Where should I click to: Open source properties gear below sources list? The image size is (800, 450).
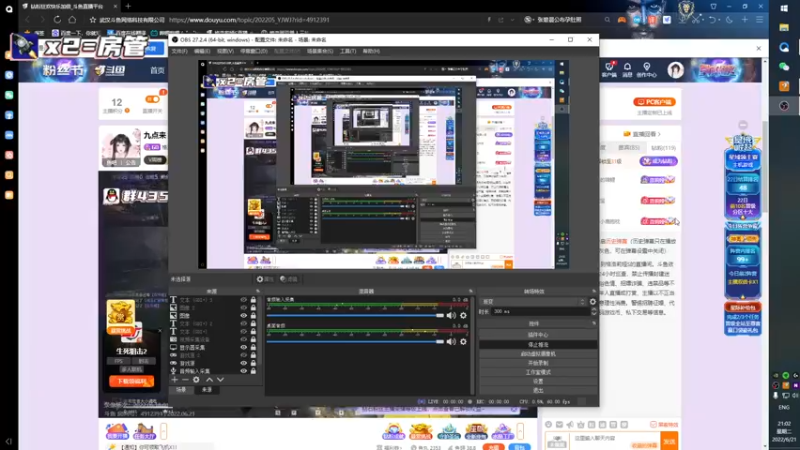coord(196,380)
